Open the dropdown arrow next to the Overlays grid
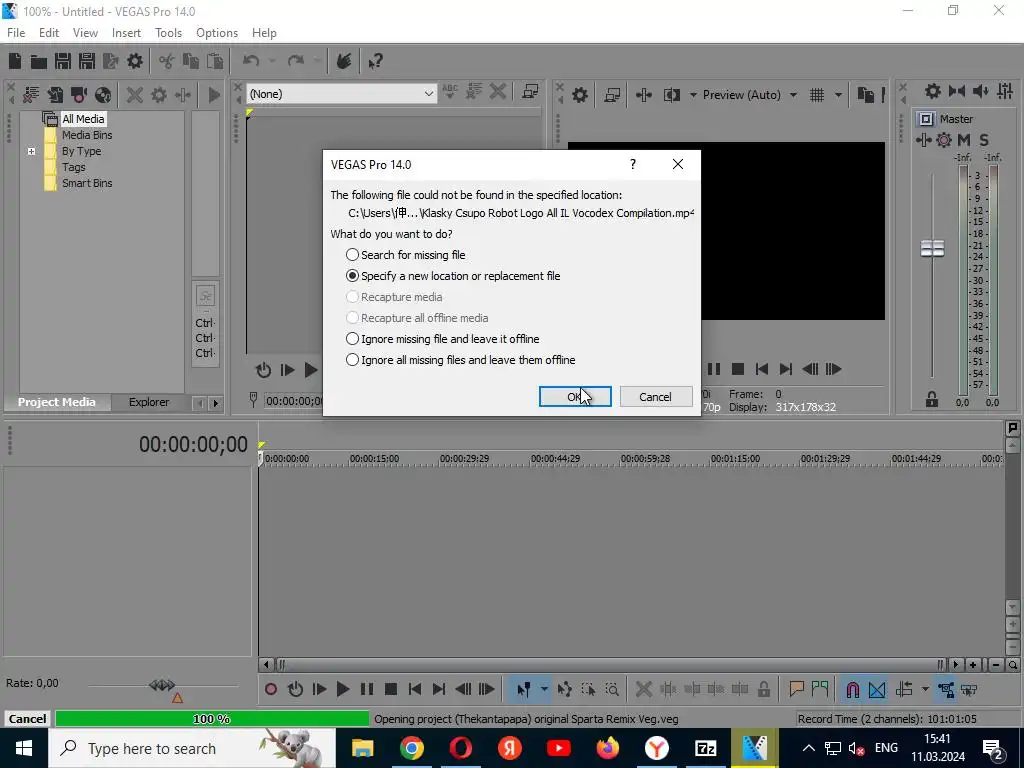The width and height of the screenshot is (1024, 768). (839, 95)
